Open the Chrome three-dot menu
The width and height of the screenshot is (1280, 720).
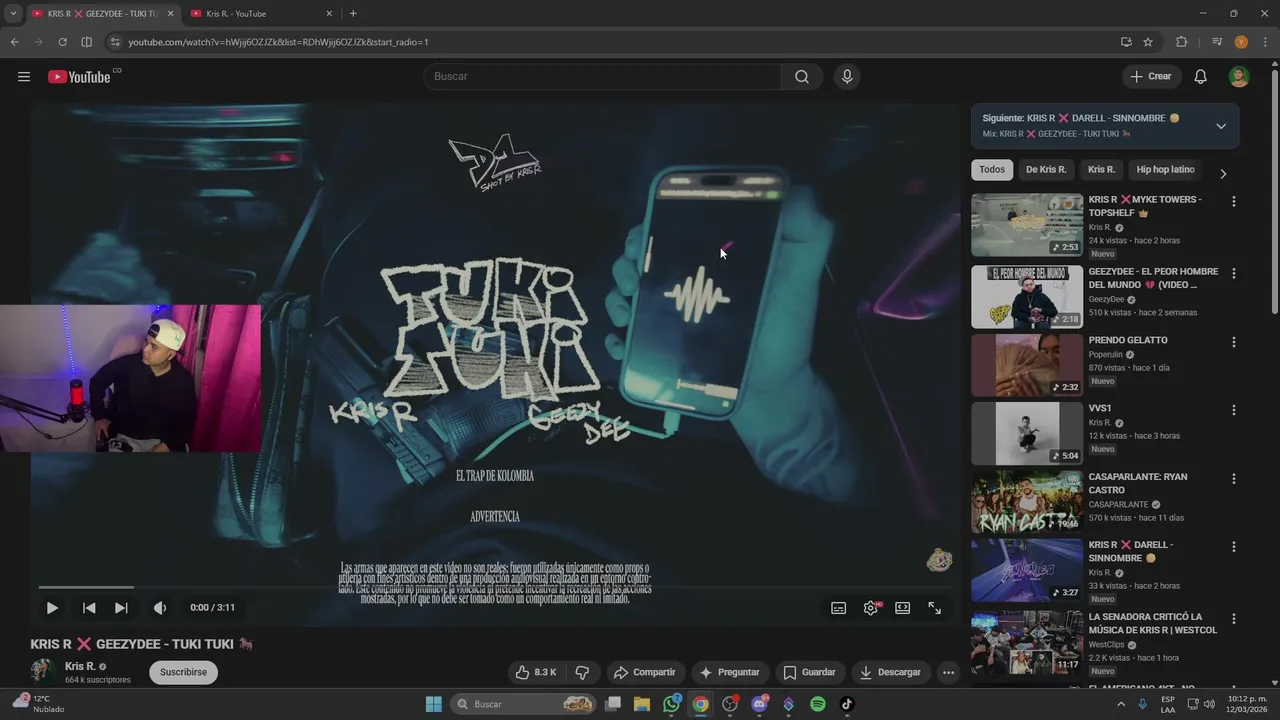1266,42
